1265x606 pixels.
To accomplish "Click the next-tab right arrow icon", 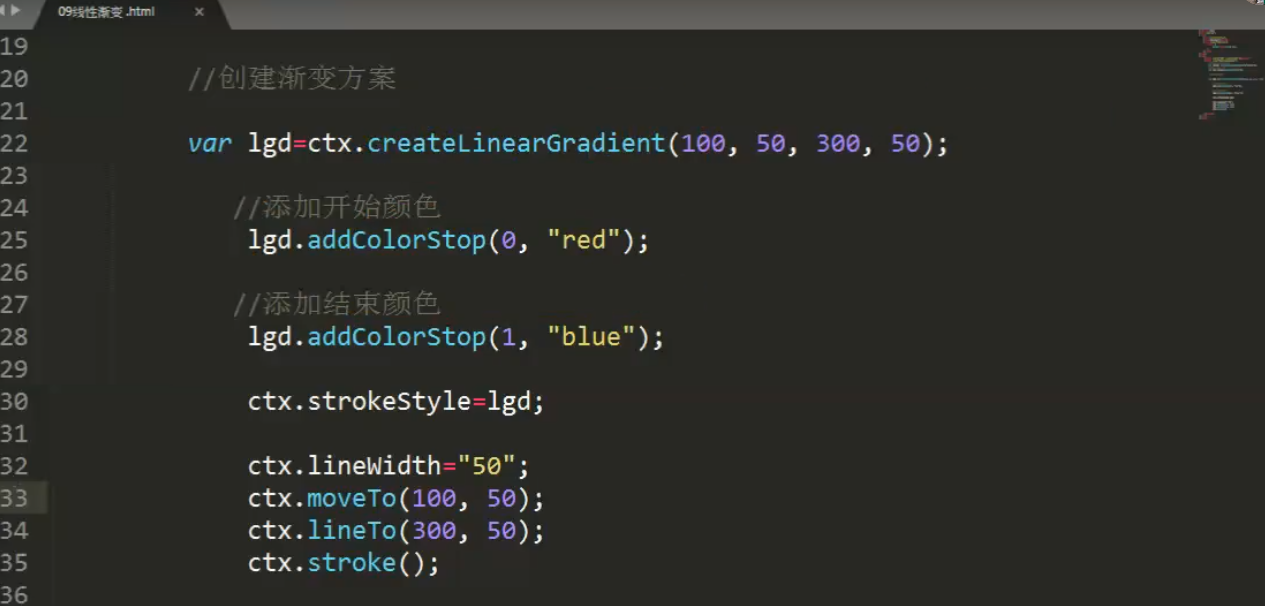I will (16, 10).
